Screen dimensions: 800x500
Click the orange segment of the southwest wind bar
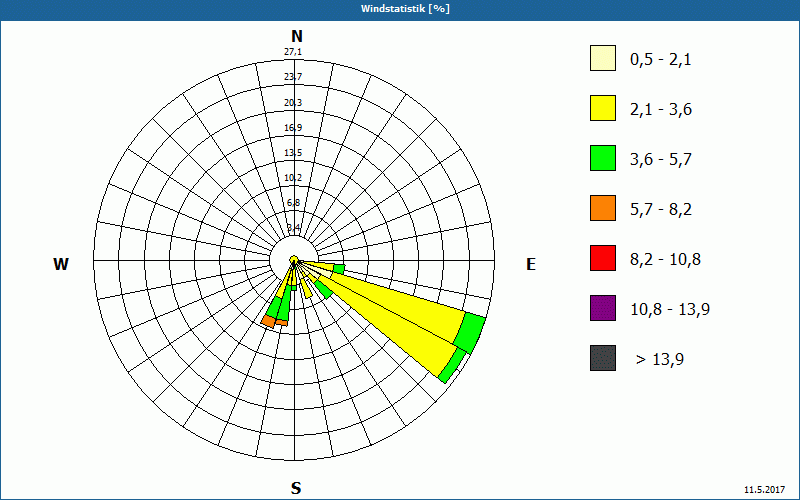[268, 321]
